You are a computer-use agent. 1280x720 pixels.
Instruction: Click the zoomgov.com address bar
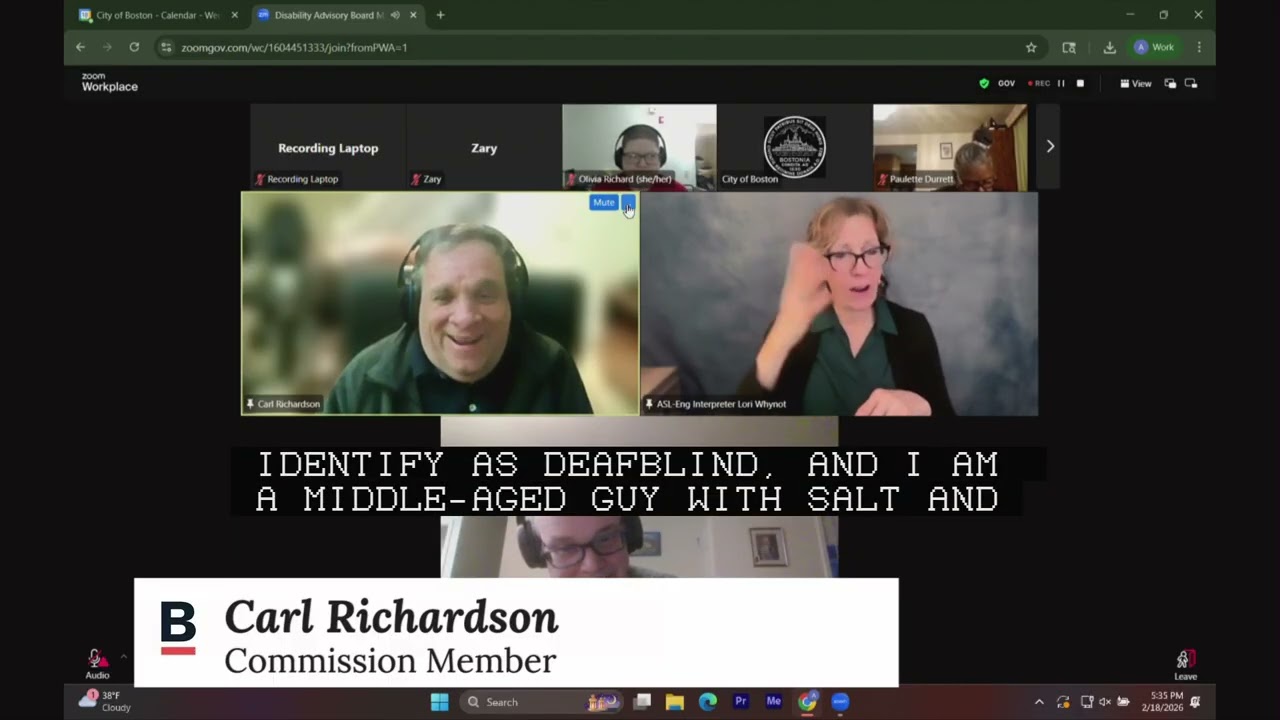(600, 47)
